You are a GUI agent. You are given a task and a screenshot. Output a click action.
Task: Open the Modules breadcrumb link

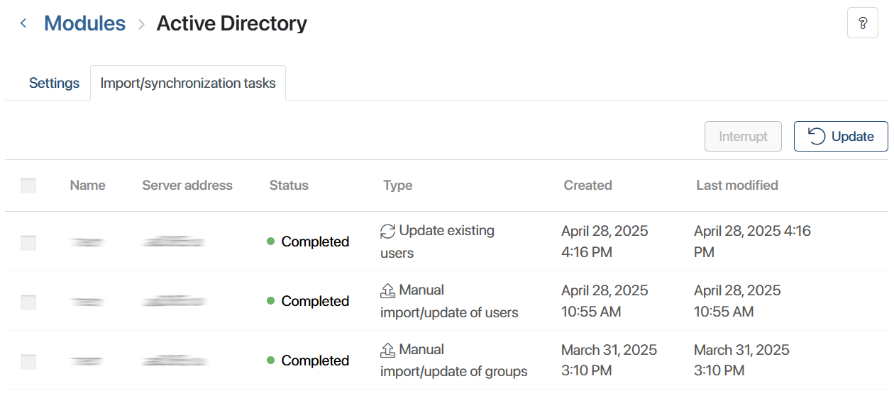(85, 23)
